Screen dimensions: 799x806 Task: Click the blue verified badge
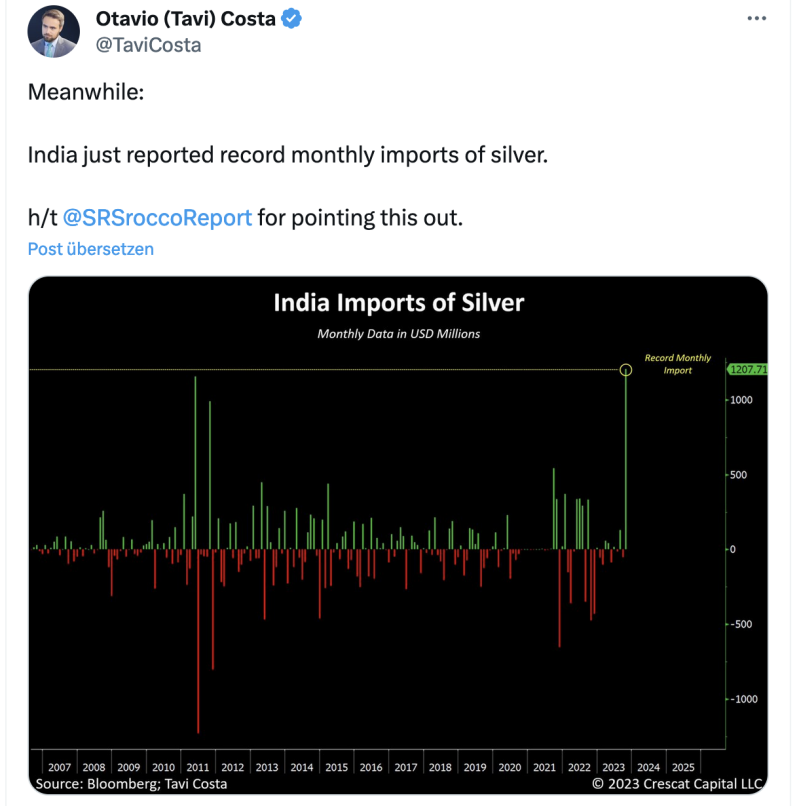292,19
